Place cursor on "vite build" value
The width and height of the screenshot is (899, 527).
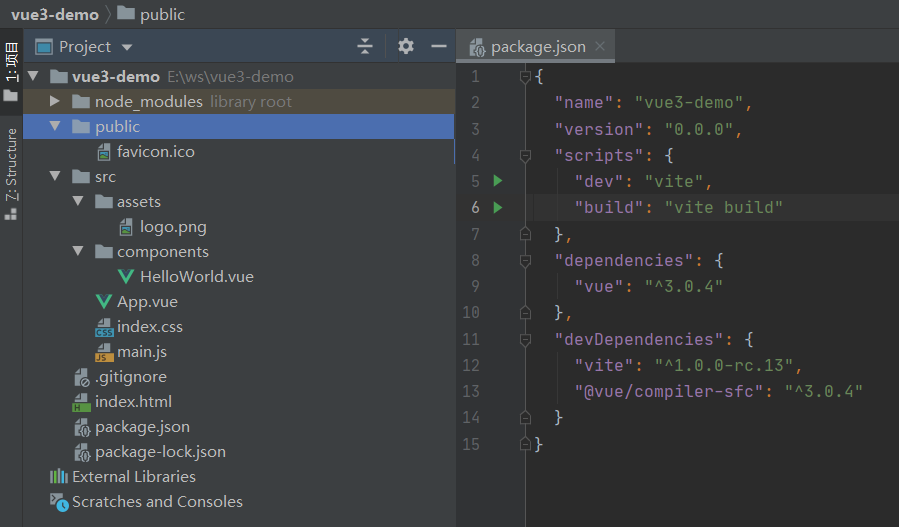click(724, 207)
